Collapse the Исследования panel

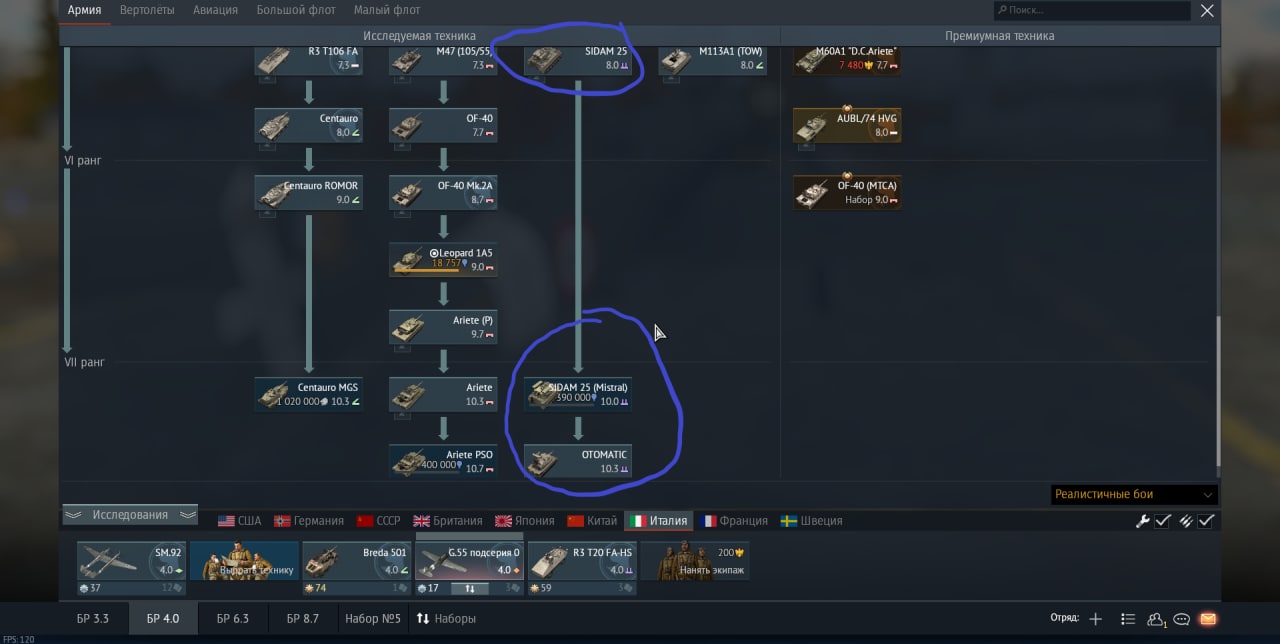(130, 515)
